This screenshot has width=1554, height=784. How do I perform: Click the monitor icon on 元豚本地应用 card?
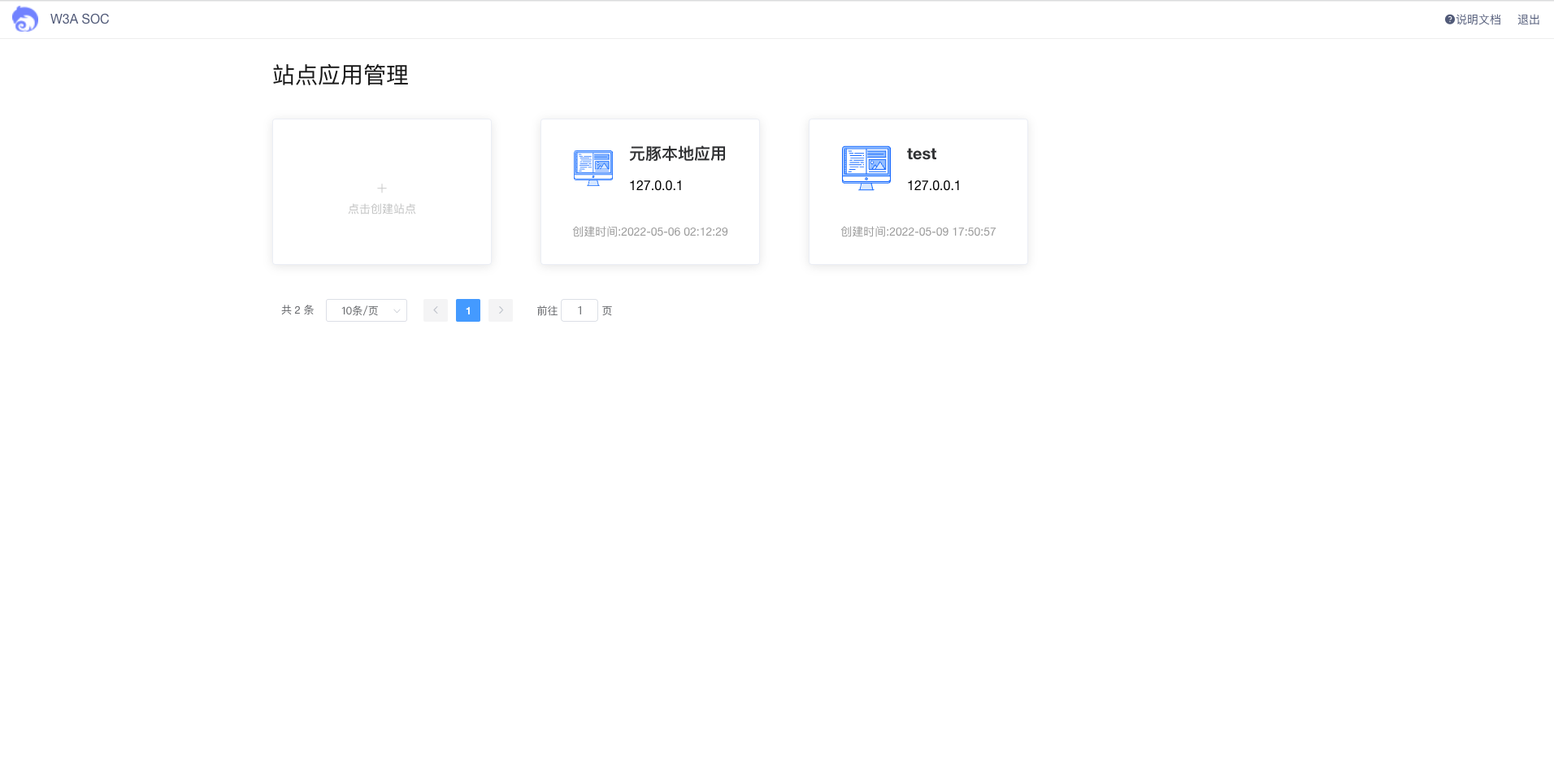click(593, 167)
